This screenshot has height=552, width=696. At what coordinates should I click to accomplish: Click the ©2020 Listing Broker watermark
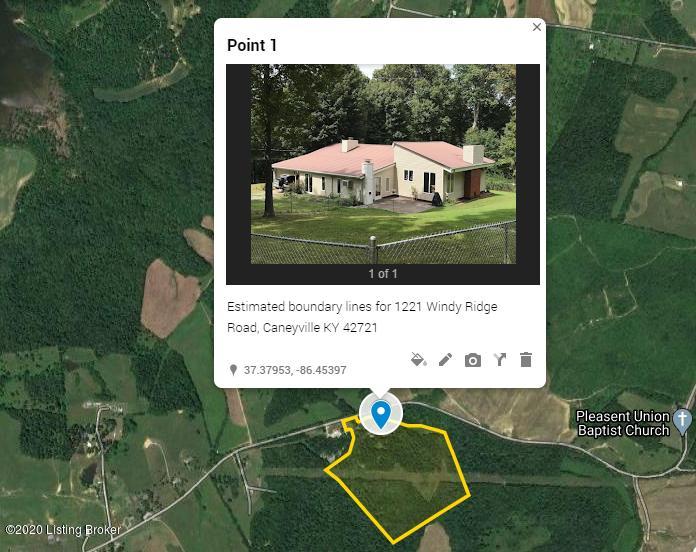[63, 530]
